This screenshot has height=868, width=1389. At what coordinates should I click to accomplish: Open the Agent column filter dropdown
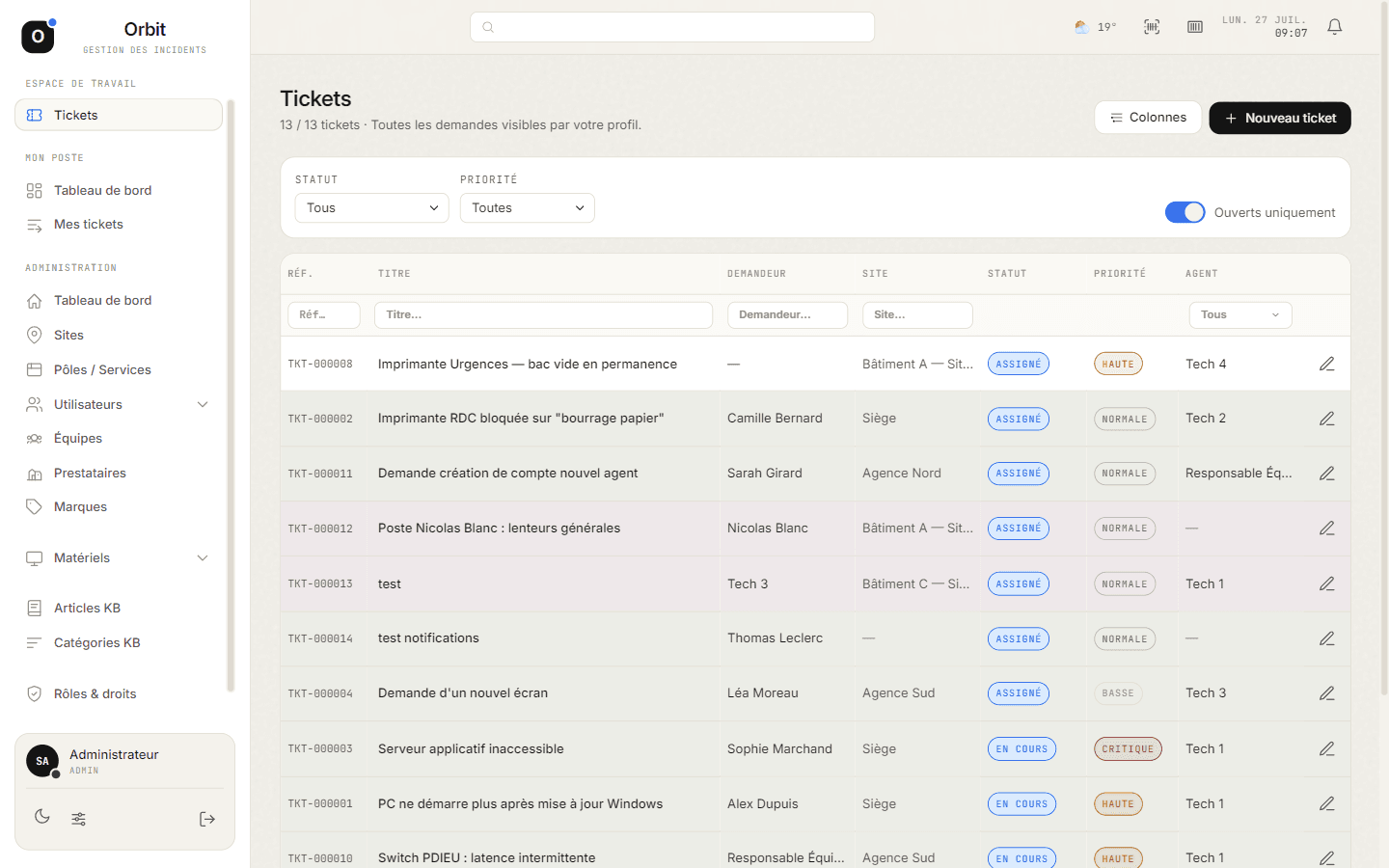1240,315
